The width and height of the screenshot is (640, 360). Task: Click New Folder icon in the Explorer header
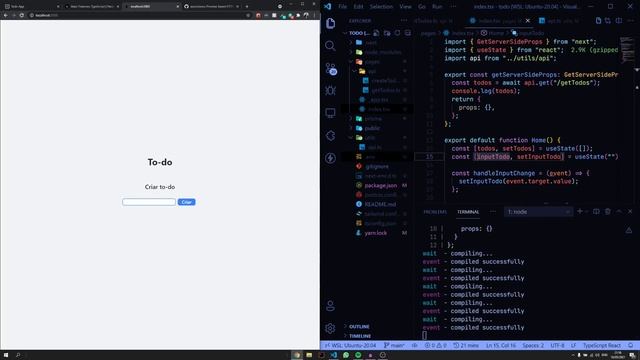(x=387, y=33)
